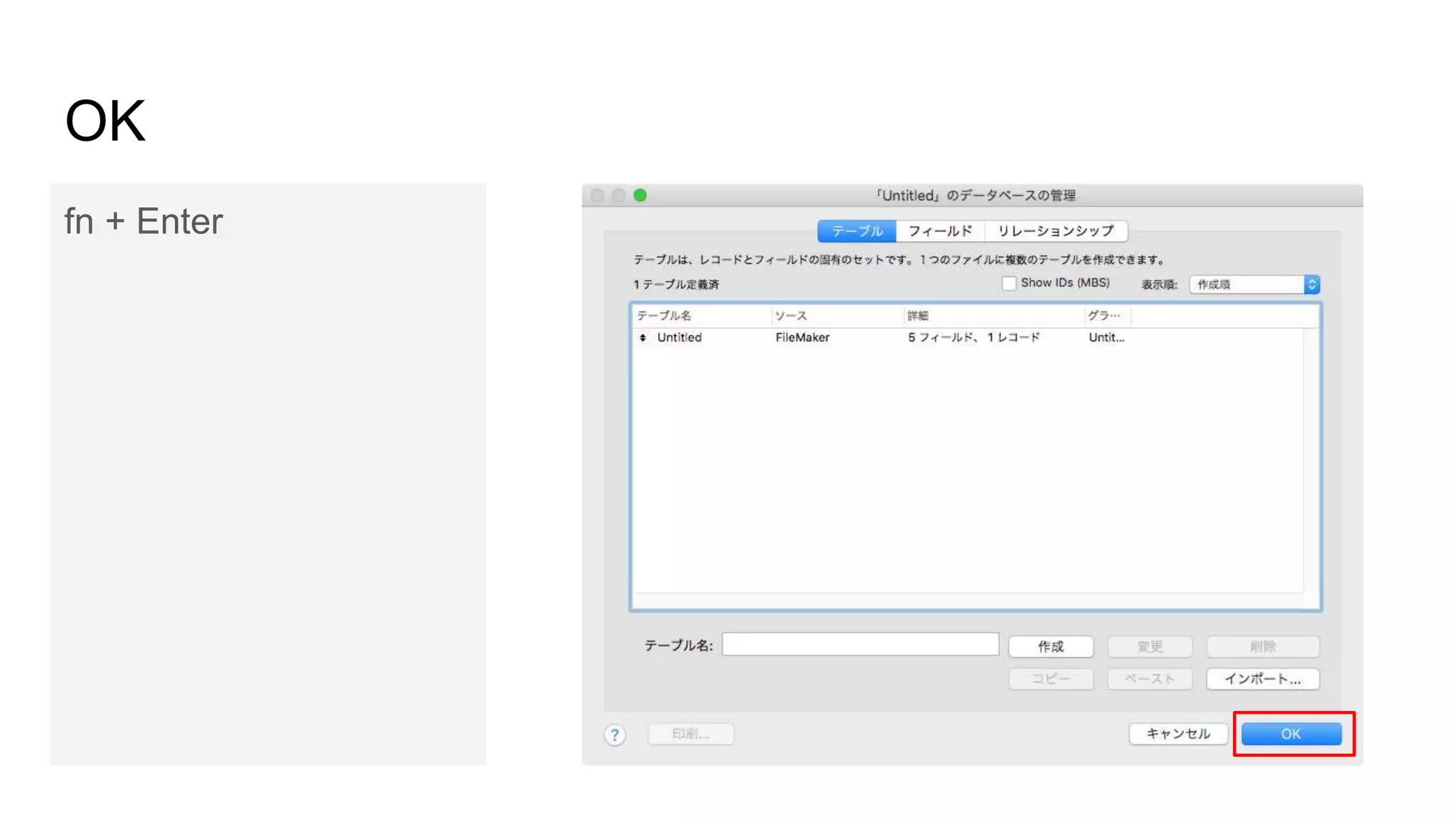Click the 削除 button
Screen dimensions: 1456x819
tap(1263, 646)
